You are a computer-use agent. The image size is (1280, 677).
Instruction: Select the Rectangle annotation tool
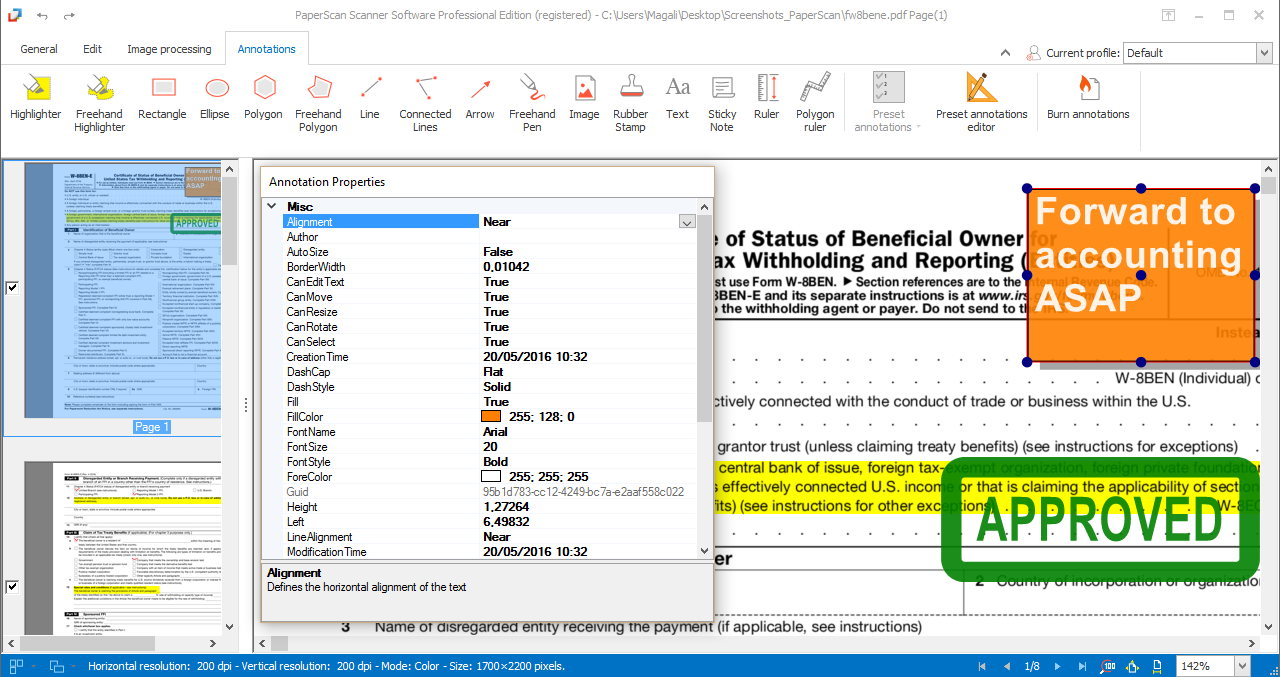click(x=162, y=98)
